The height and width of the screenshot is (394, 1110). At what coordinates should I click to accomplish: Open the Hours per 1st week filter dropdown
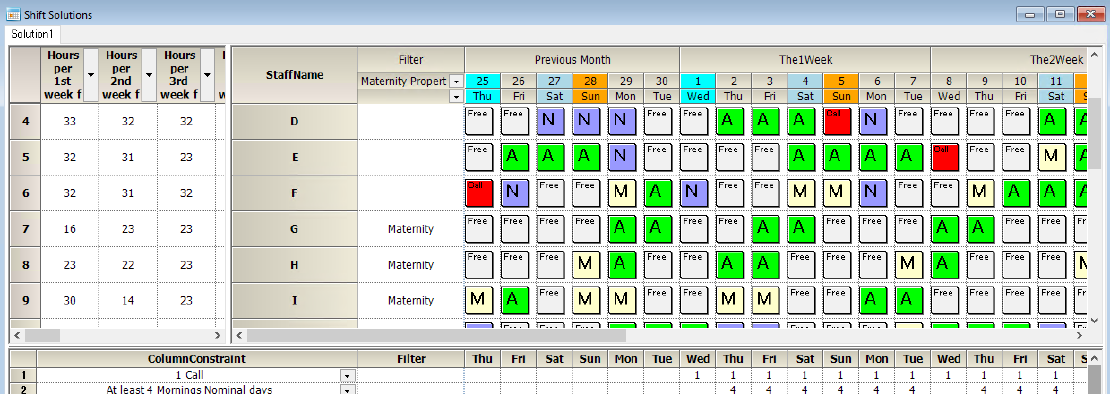[x=91, y=74]
